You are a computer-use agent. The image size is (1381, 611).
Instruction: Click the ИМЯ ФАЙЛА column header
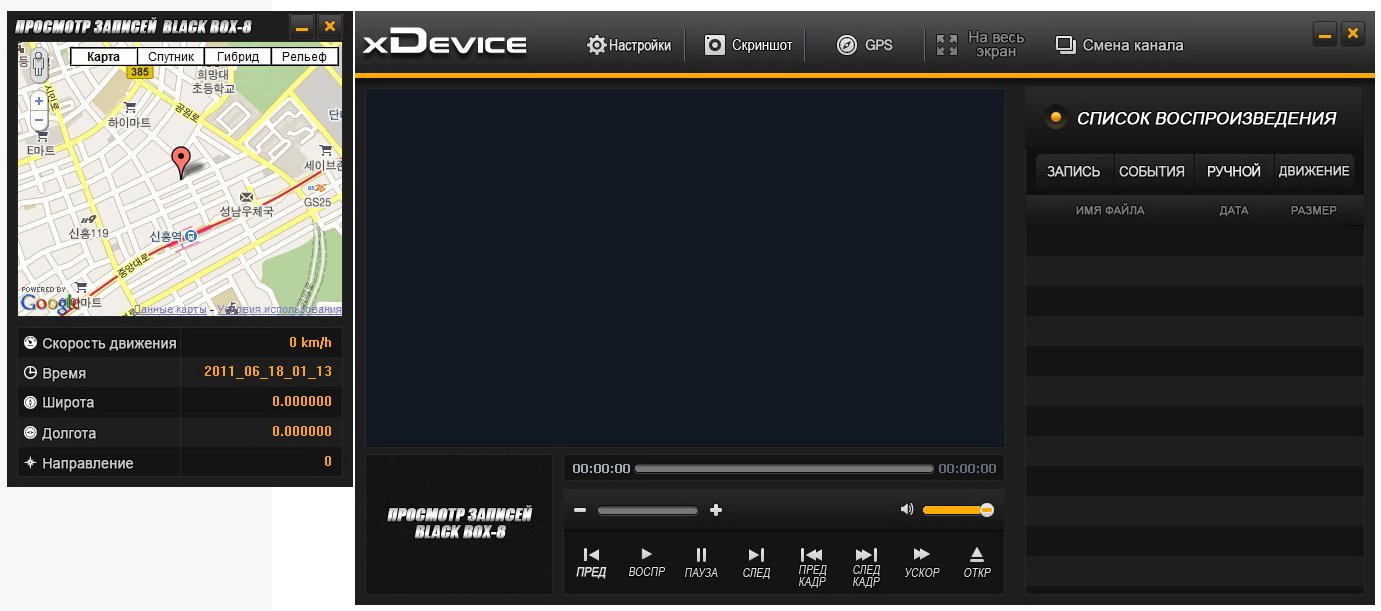(x=1110, y=210)
